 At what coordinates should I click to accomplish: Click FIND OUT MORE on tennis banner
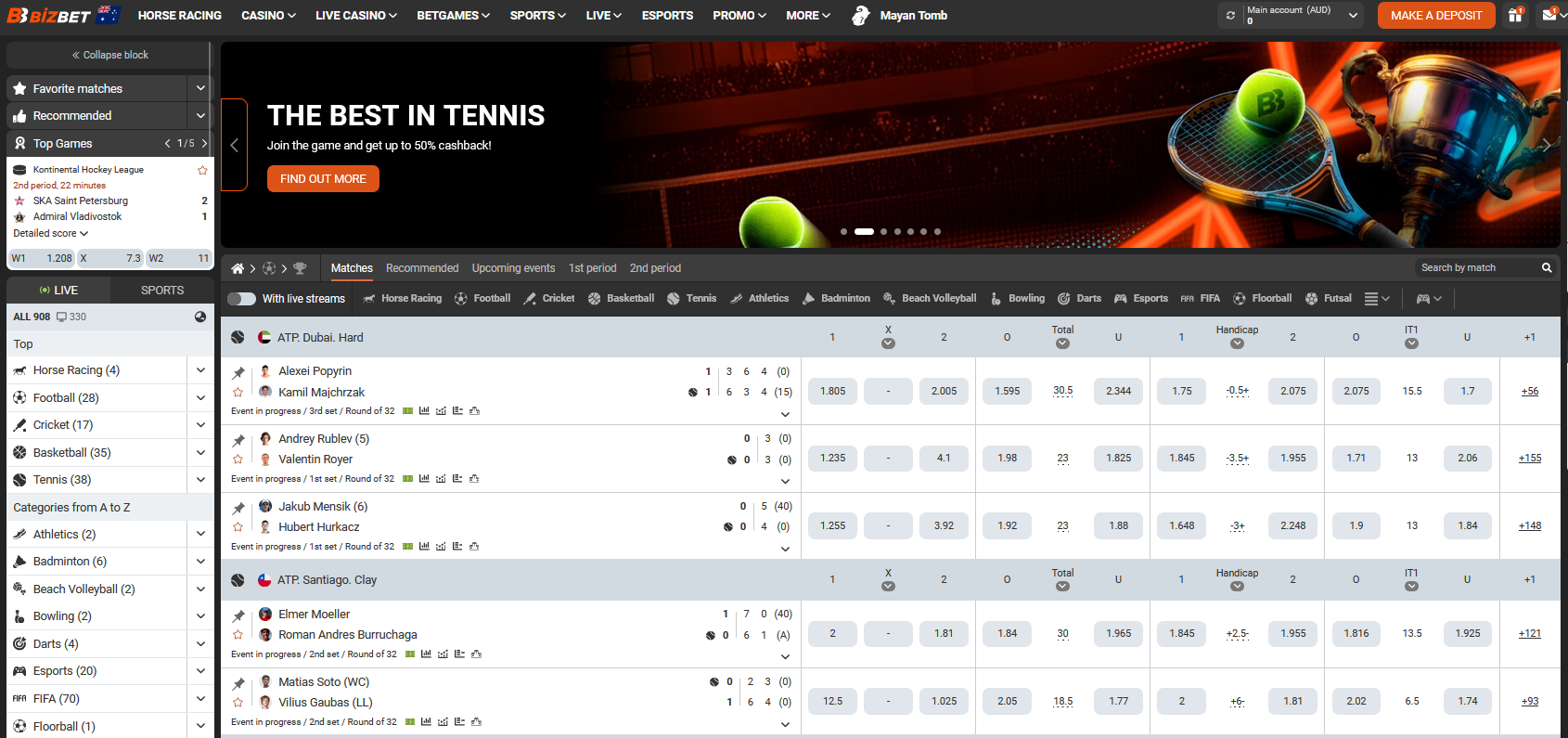pos(323,178)
